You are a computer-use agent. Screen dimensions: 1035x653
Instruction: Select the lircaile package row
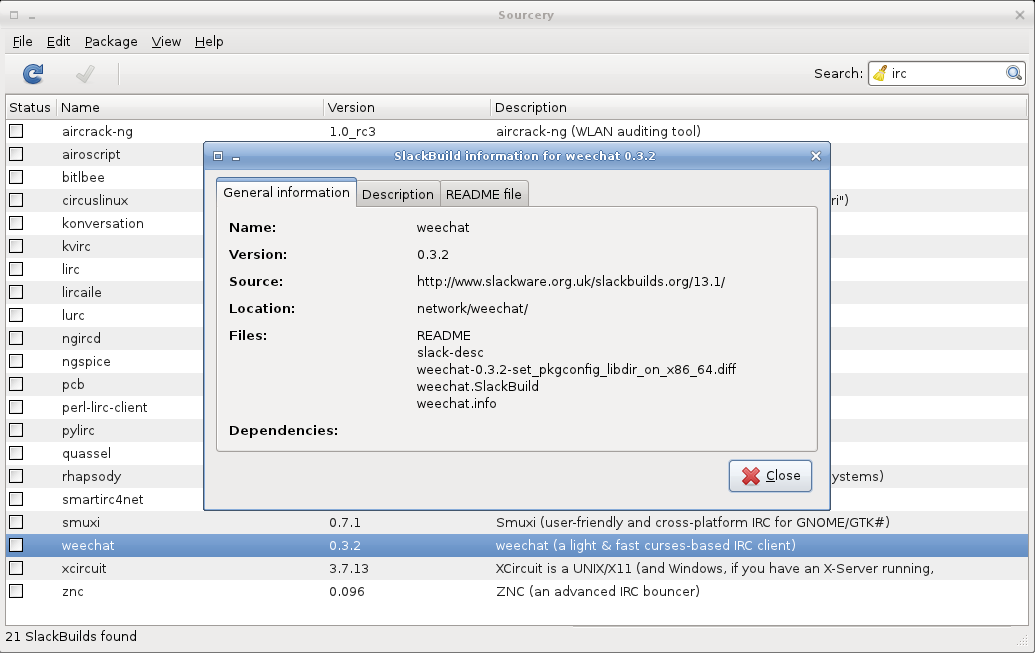click(x=106, y=292)
